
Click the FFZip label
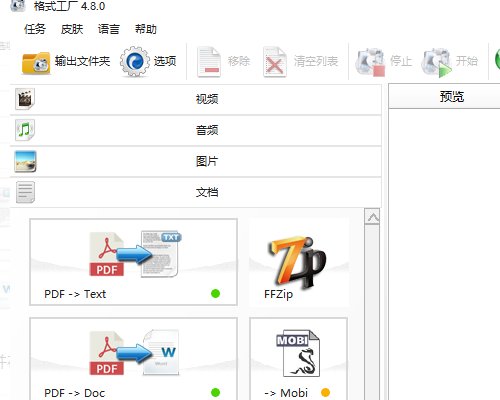pyautogui.click(x=278, y=294)
